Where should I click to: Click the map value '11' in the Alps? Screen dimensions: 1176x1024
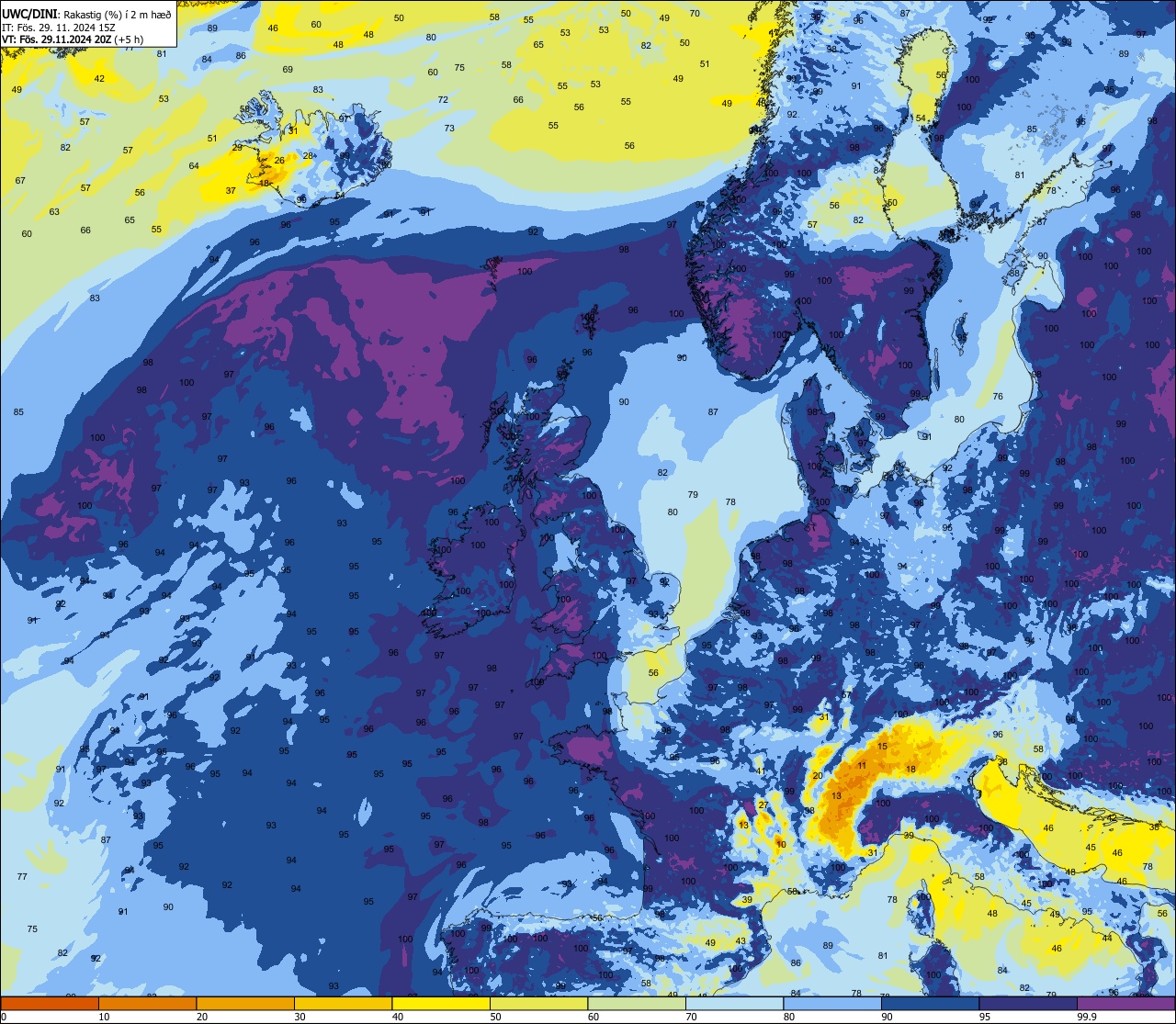pos(862,765)
